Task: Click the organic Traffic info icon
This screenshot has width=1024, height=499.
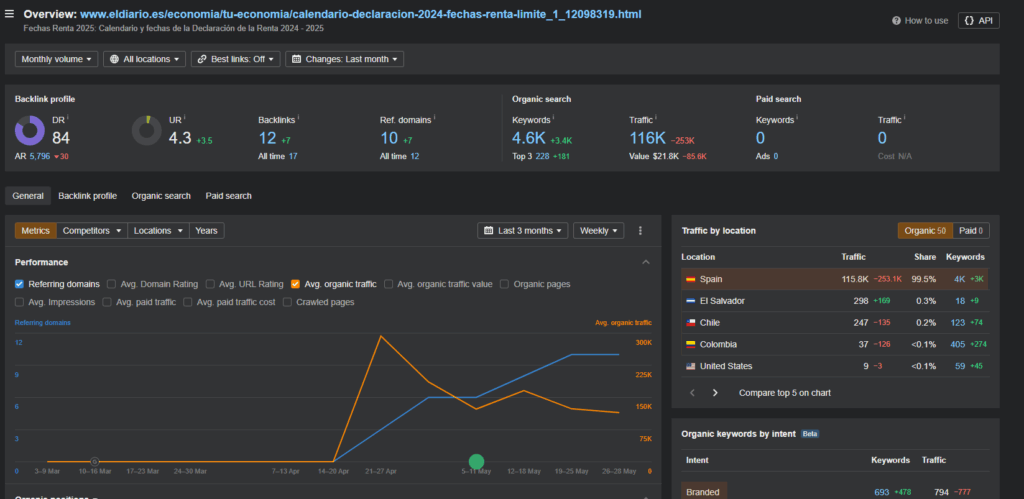Action: 656,118
